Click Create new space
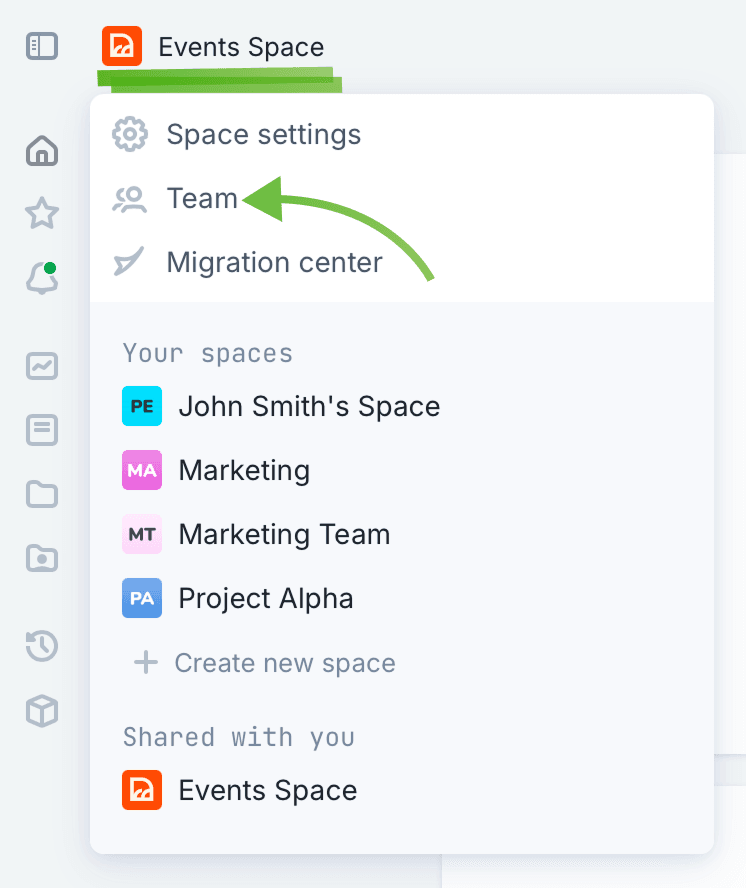Viewport: 746px width, 888px height. [283, 663]
